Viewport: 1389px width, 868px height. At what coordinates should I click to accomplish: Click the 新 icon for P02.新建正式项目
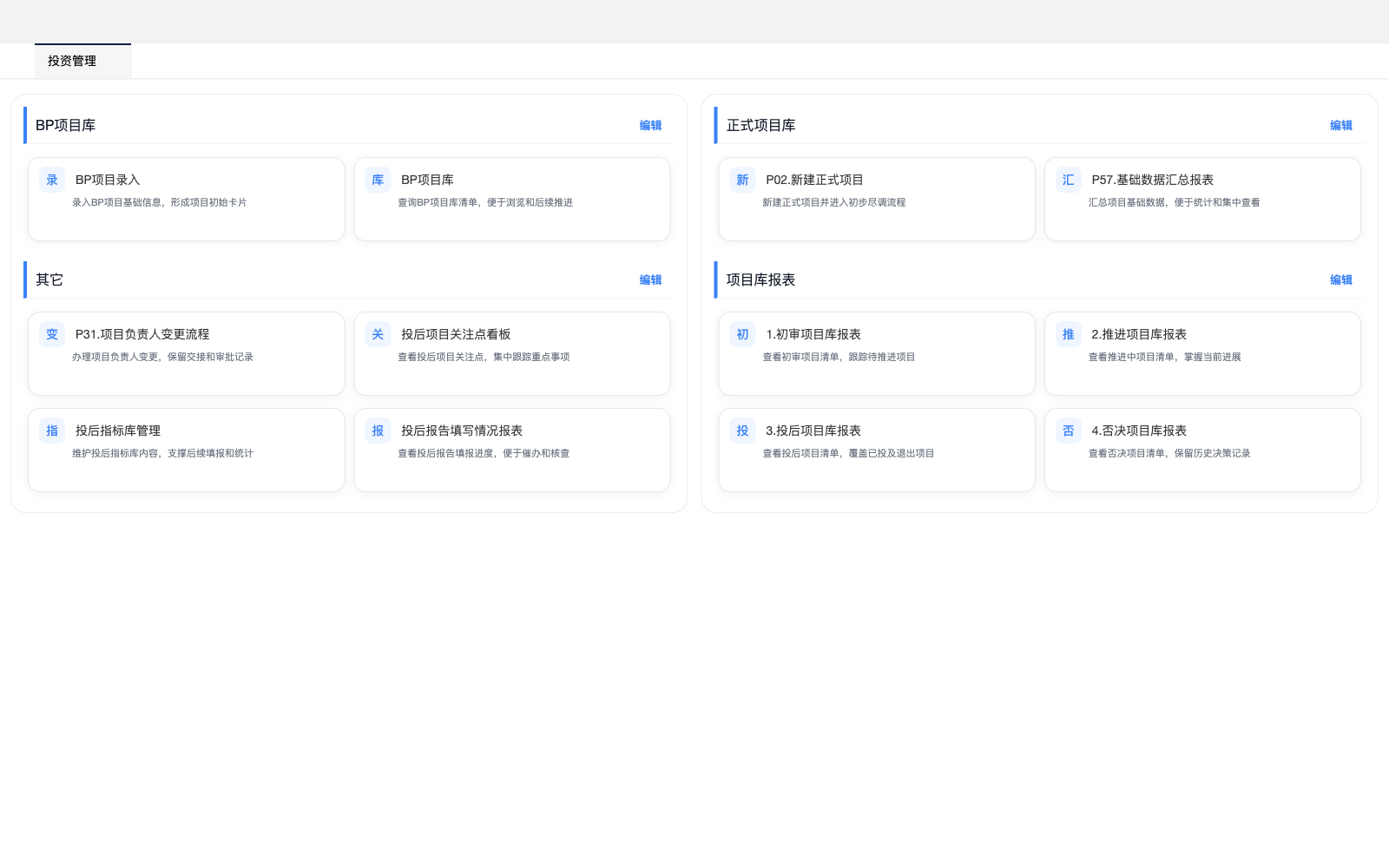click(742, 180)
